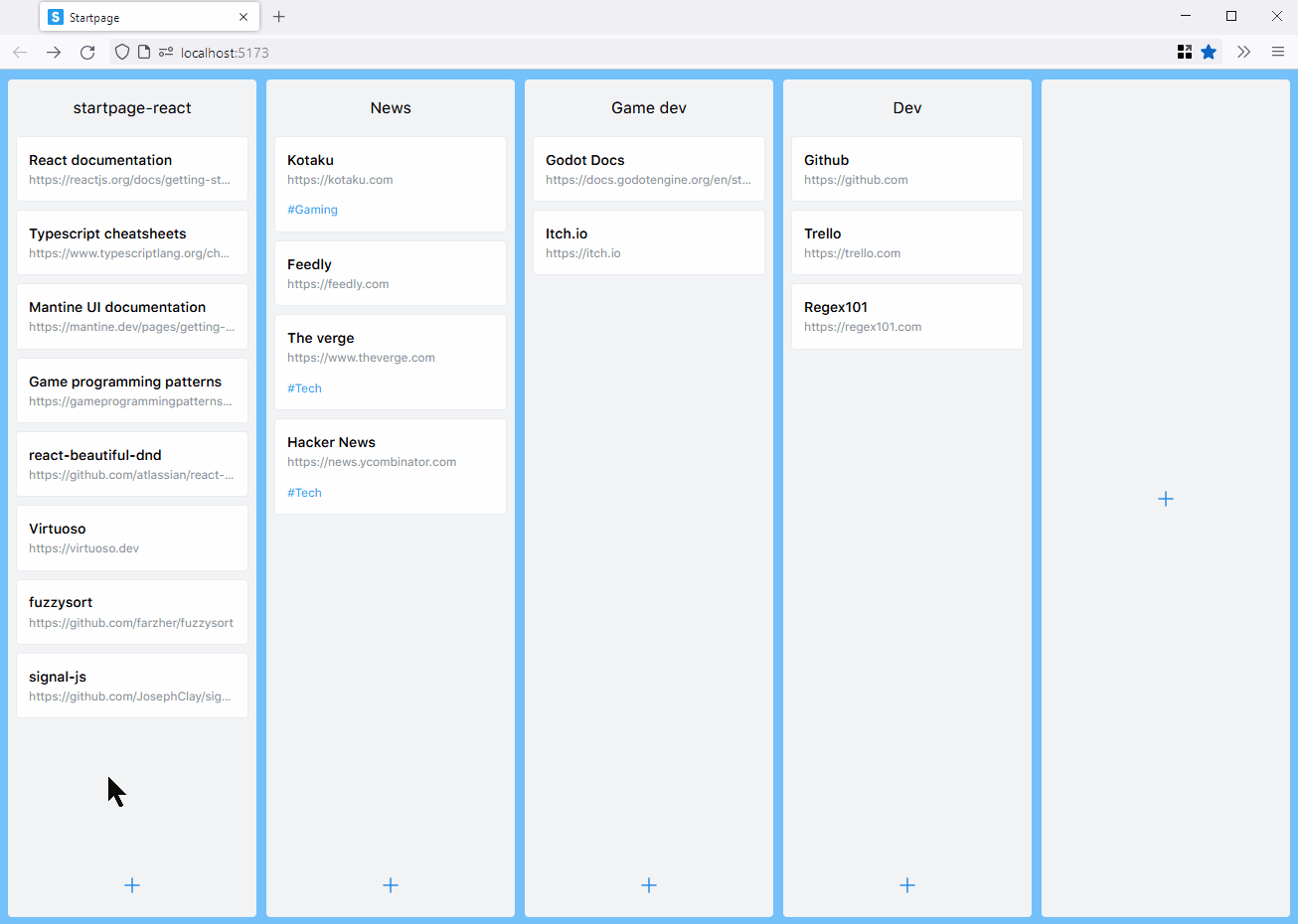Open the signal-js bookmark card

tap(132, 686)
